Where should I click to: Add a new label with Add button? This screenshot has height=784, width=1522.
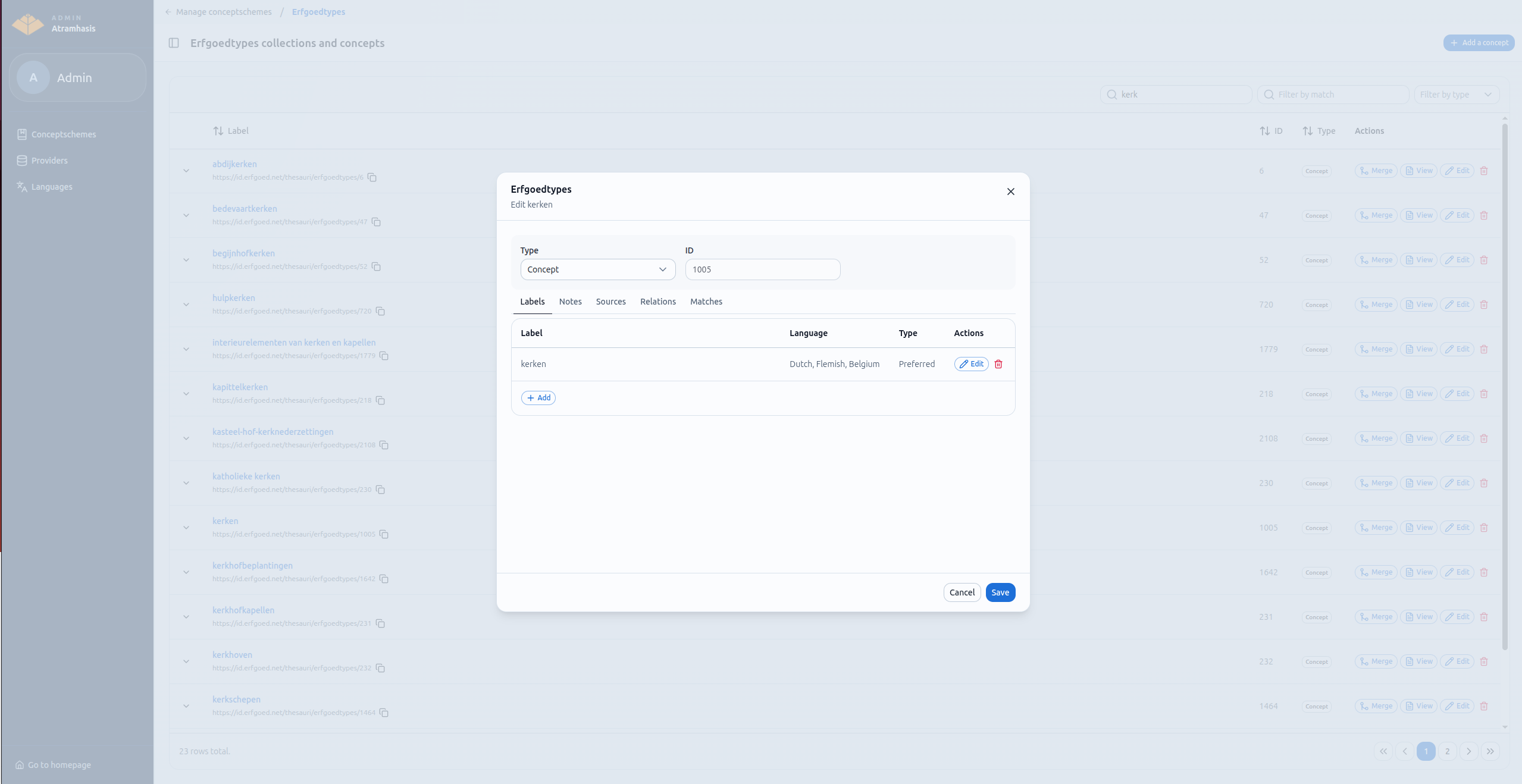(538, 398)
